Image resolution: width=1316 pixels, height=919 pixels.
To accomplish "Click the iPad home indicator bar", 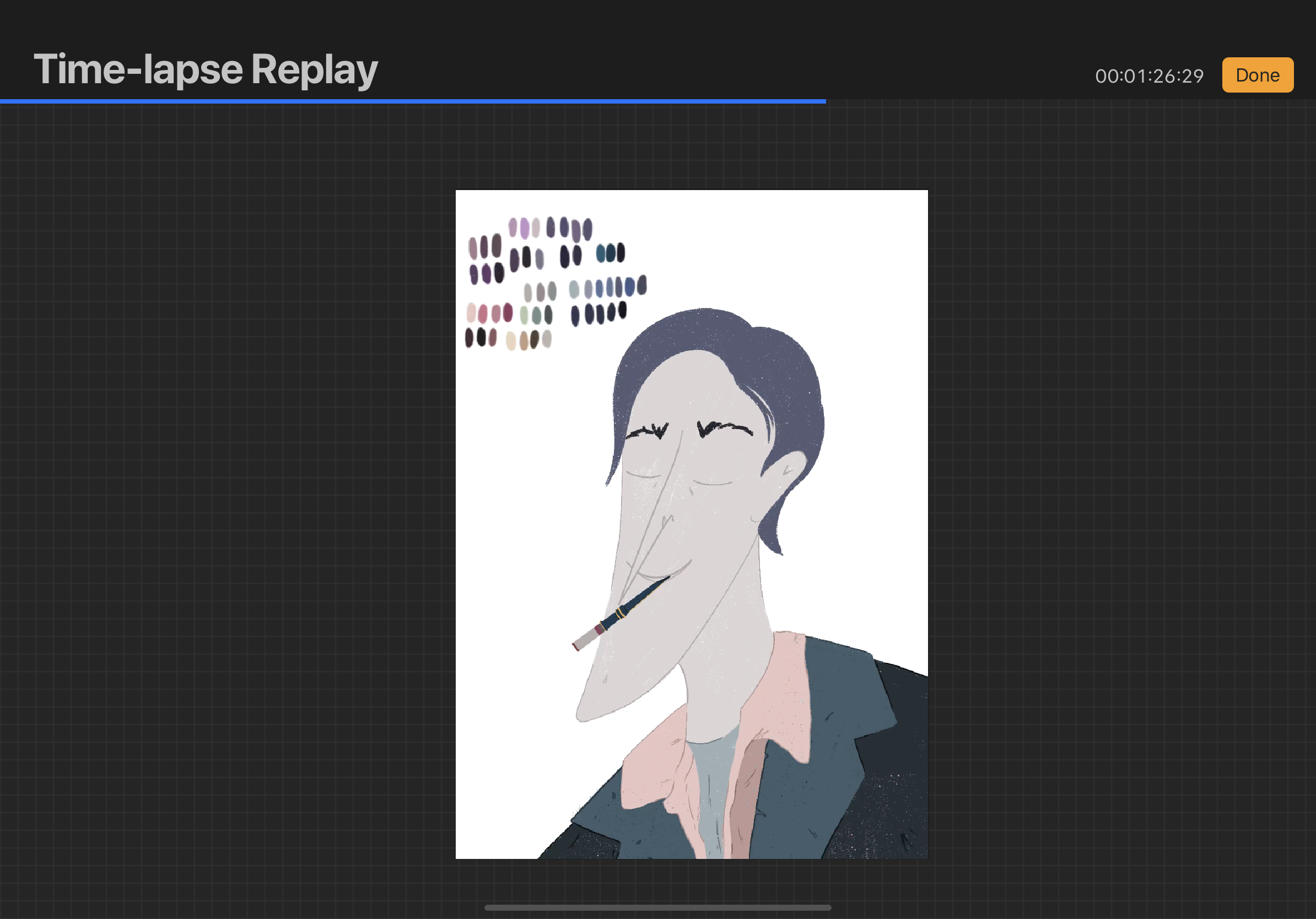I will tap(657, 907).
